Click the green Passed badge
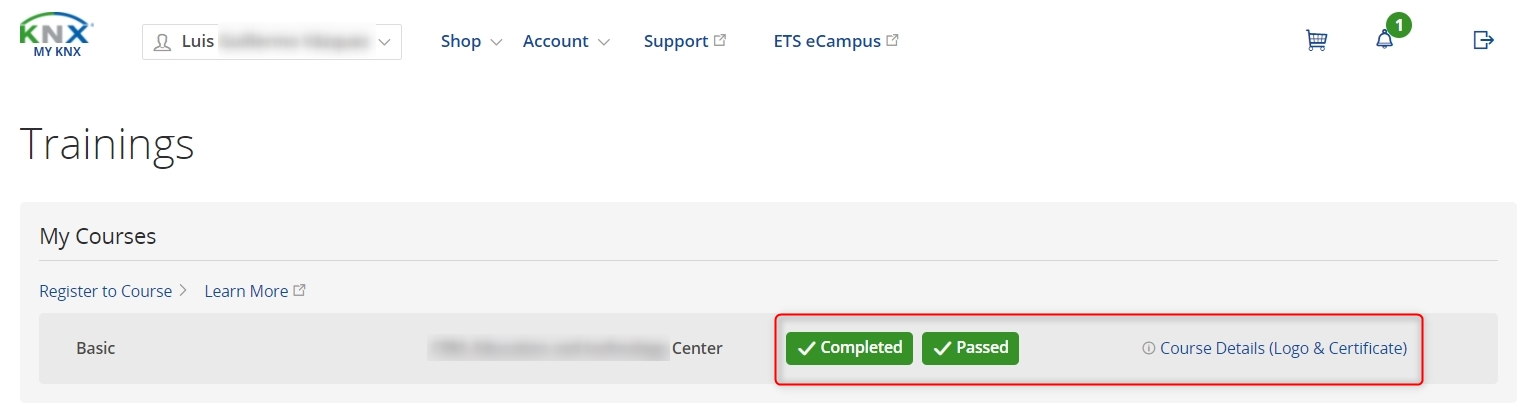The width and height of the screenshot is (1530, 419). tap(970, 348)
